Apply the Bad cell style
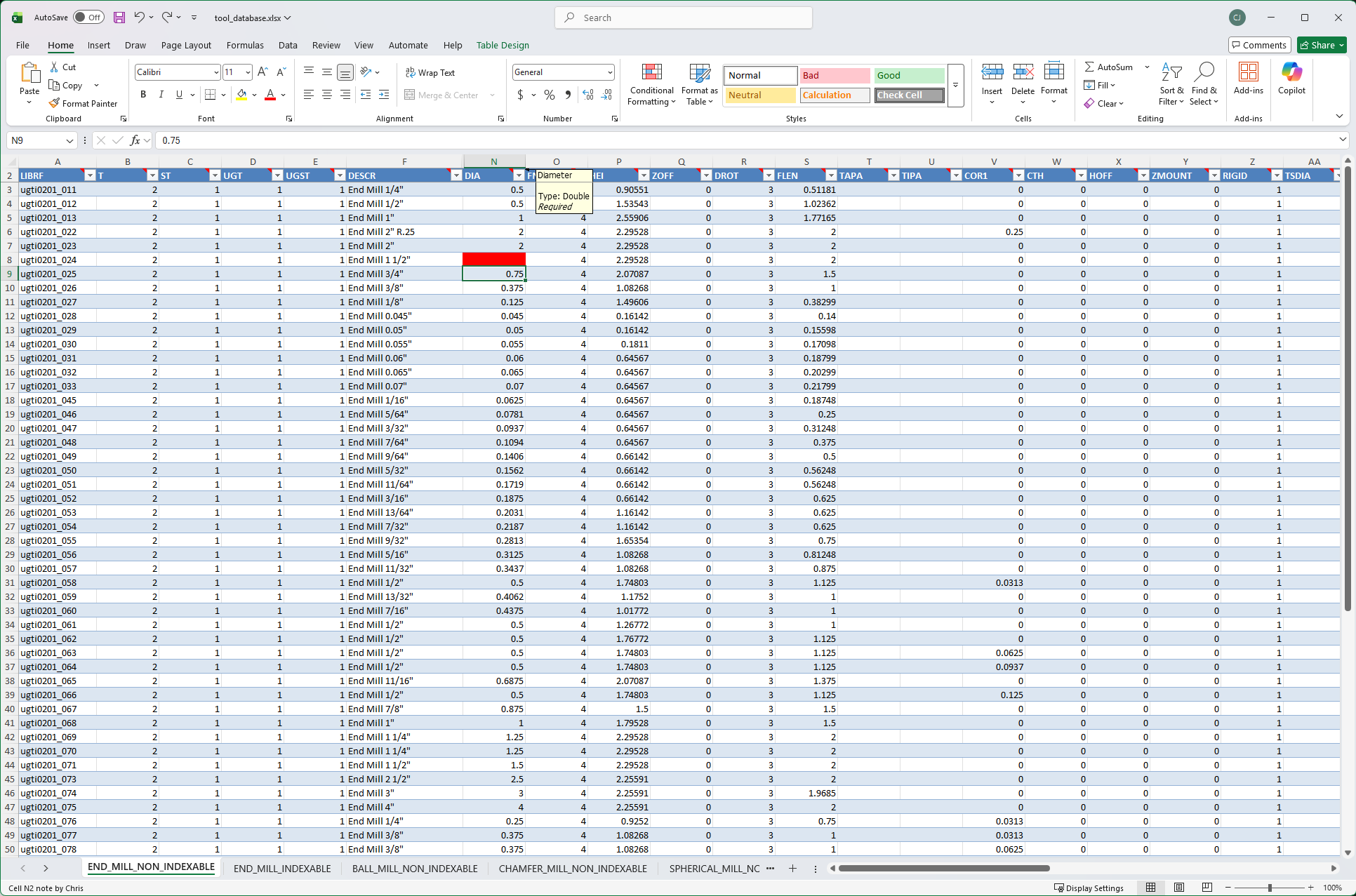1356x896 pixels. tap(834, 75)
